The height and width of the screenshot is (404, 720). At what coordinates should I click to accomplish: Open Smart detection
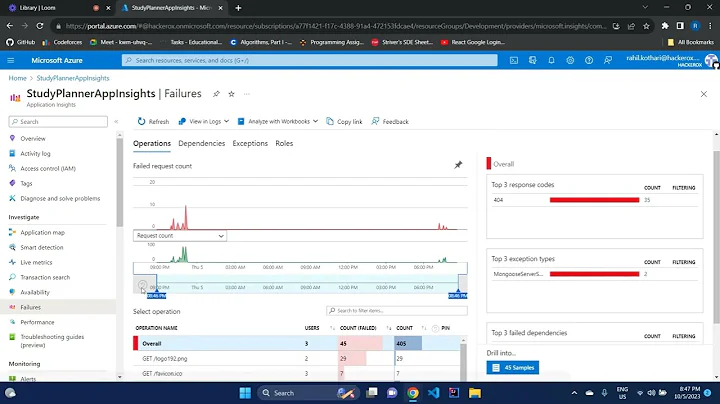[x=42, y=247]
